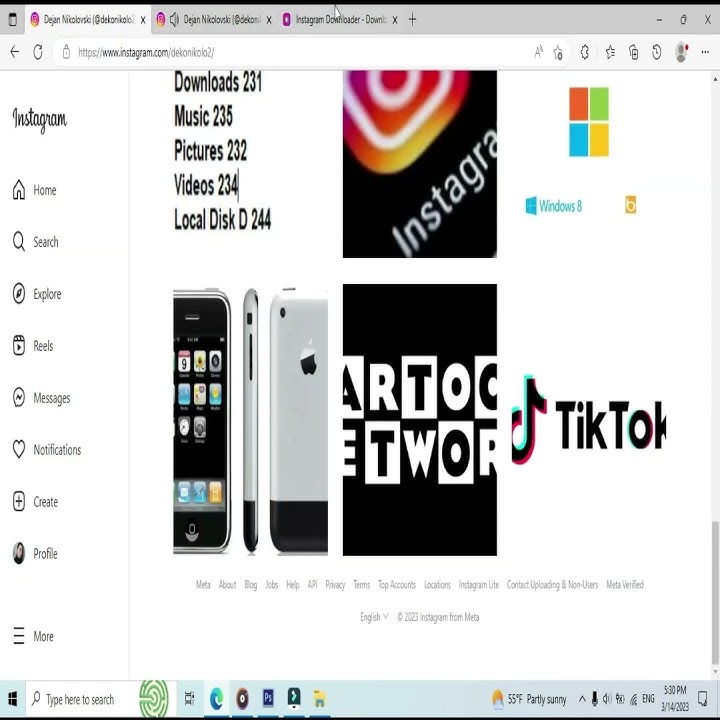Open the Windows Start menu
The width and height of the screenshot is (720, 720).
pos(12,699)
